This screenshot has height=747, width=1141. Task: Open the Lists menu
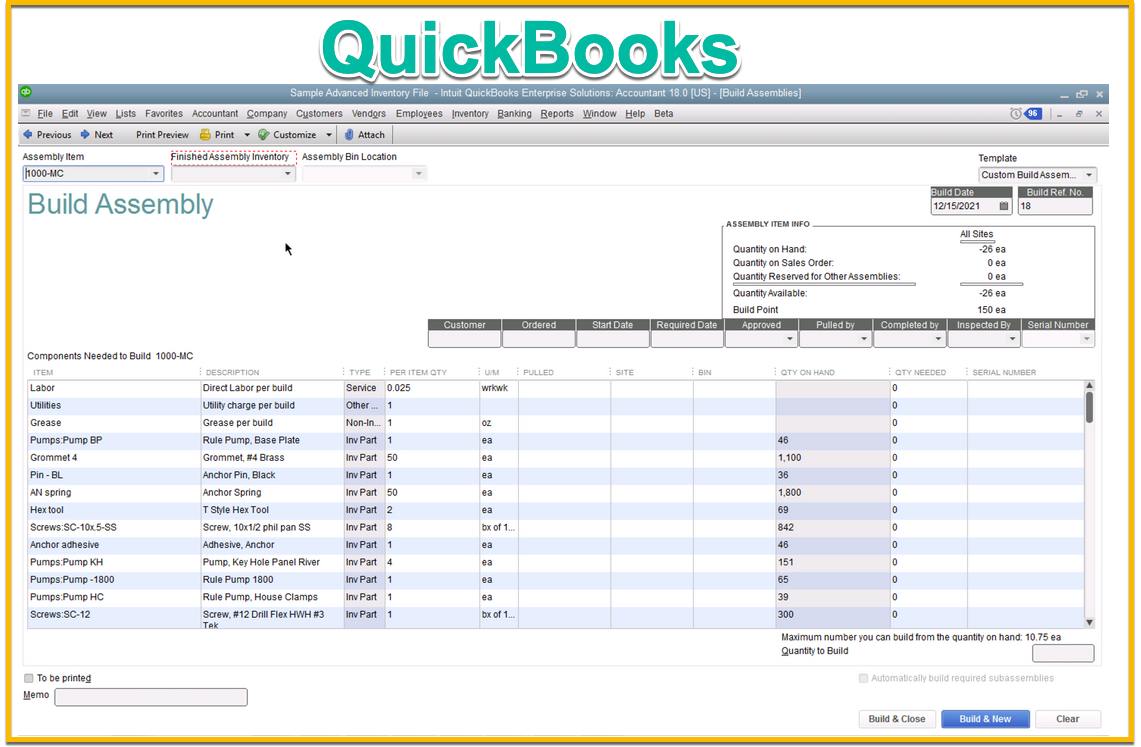126,113
